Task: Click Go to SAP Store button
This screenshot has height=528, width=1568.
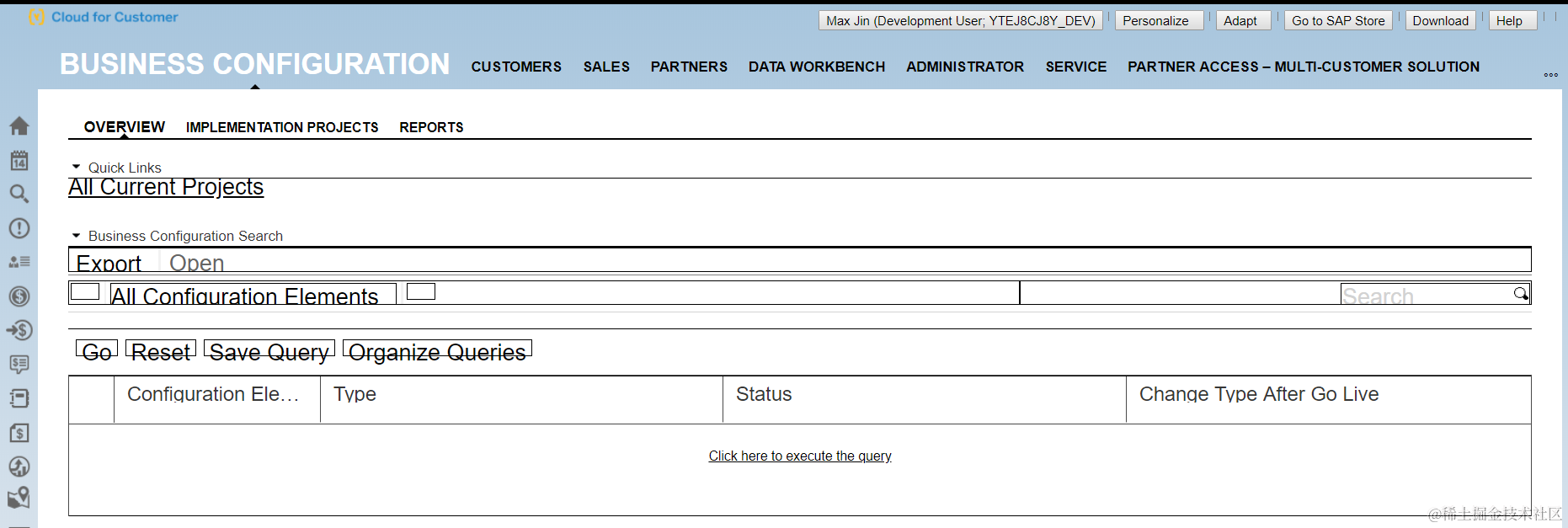Action: (x=1338, y=21)
